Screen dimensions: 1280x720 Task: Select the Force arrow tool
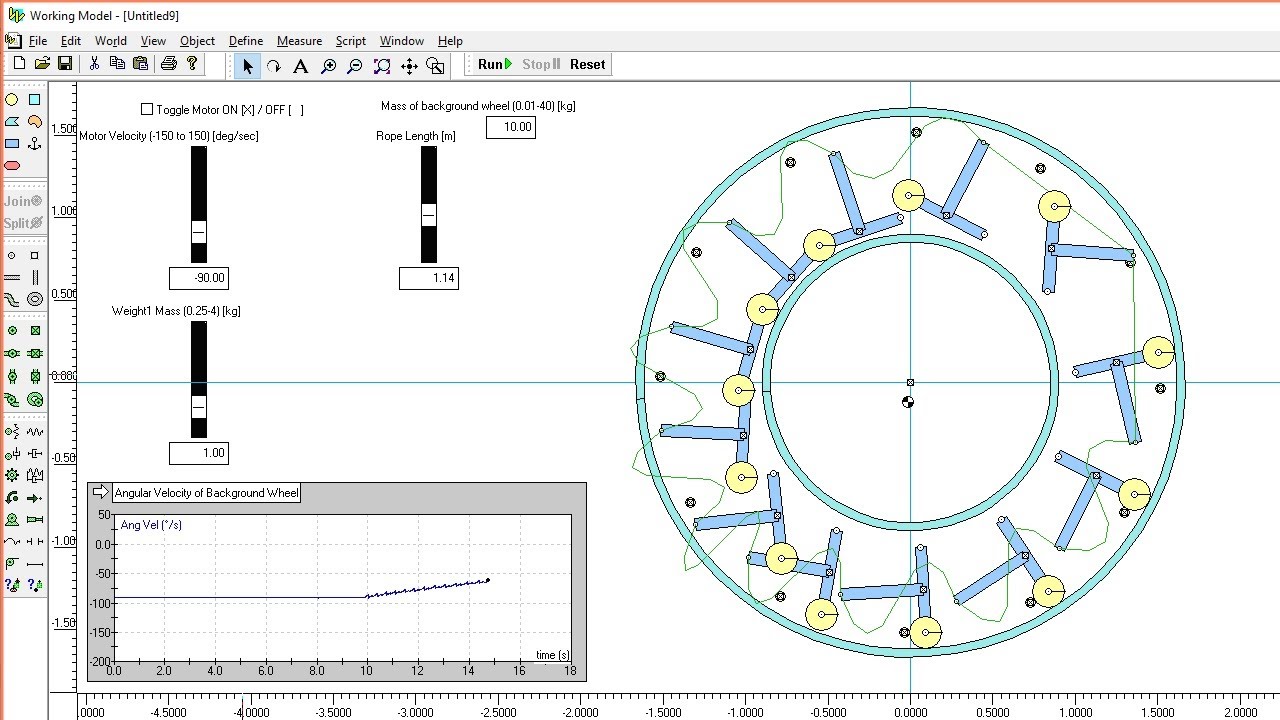[35, 497]
